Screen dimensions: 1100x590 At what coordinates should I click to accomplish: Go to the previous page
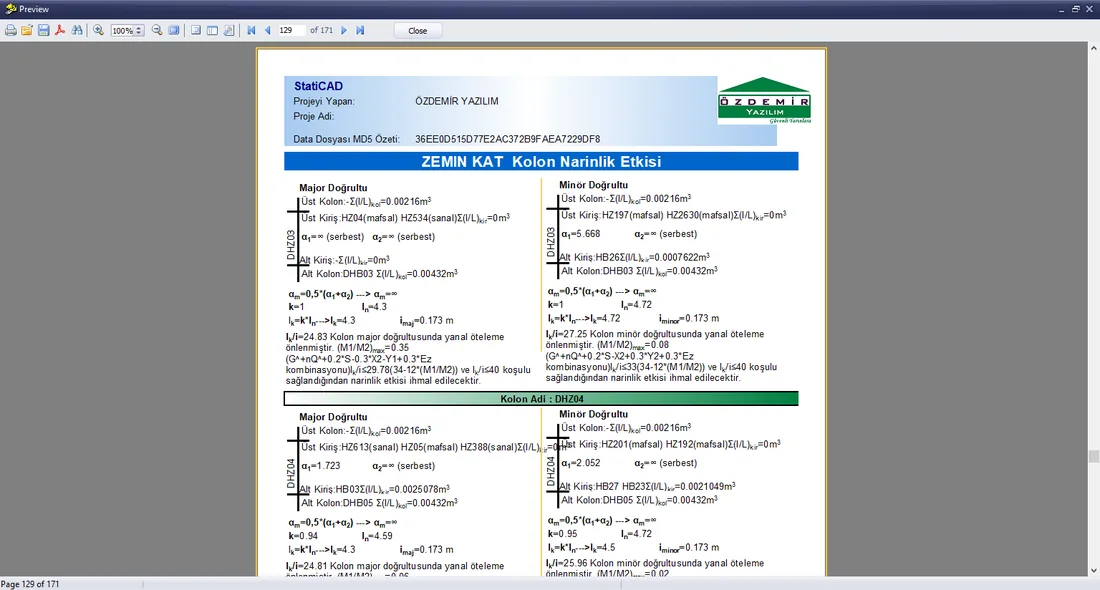(x=267, y=30)
